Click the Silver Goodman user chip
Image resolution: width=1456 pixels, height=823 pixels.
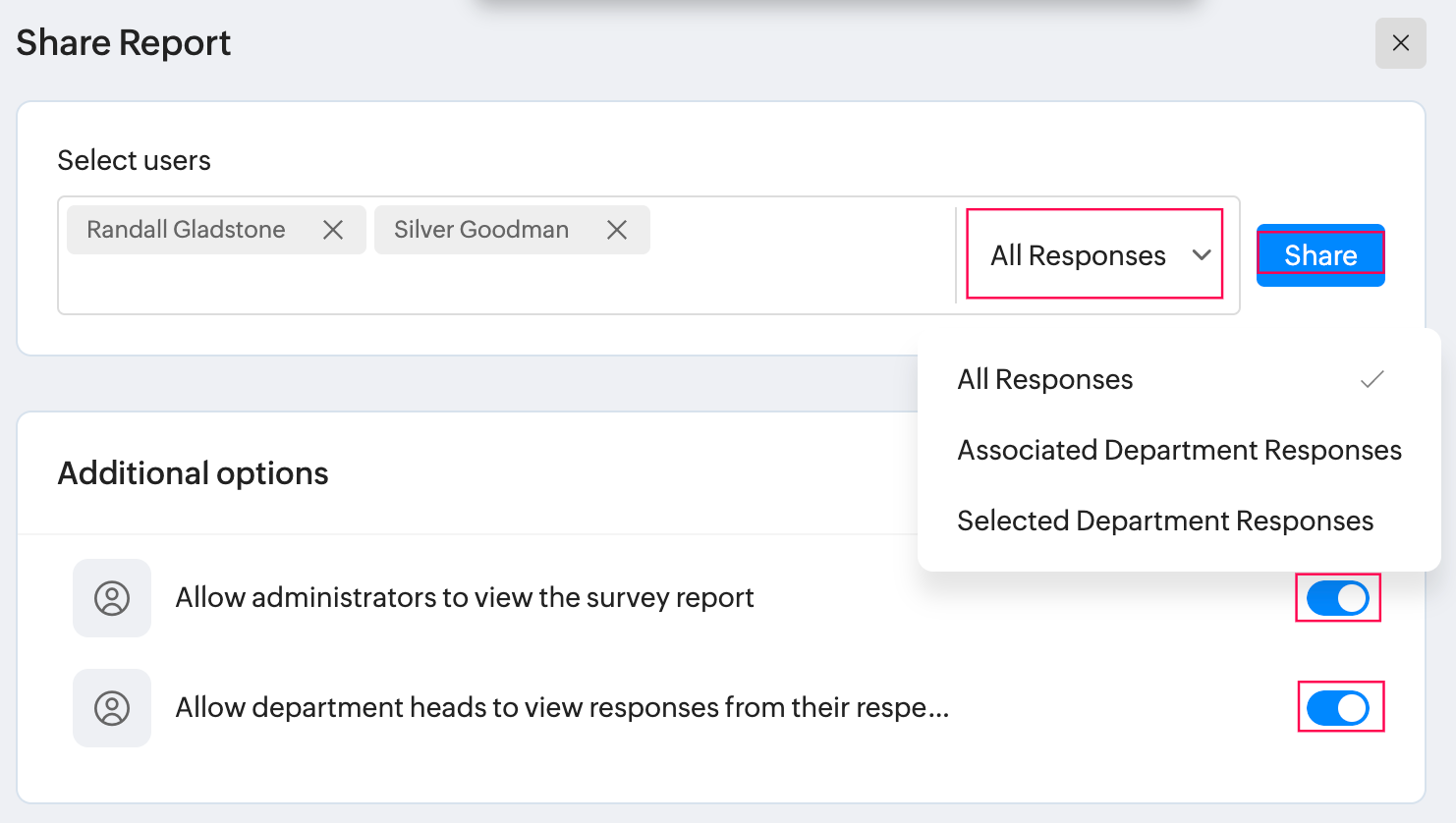(481, 230)
